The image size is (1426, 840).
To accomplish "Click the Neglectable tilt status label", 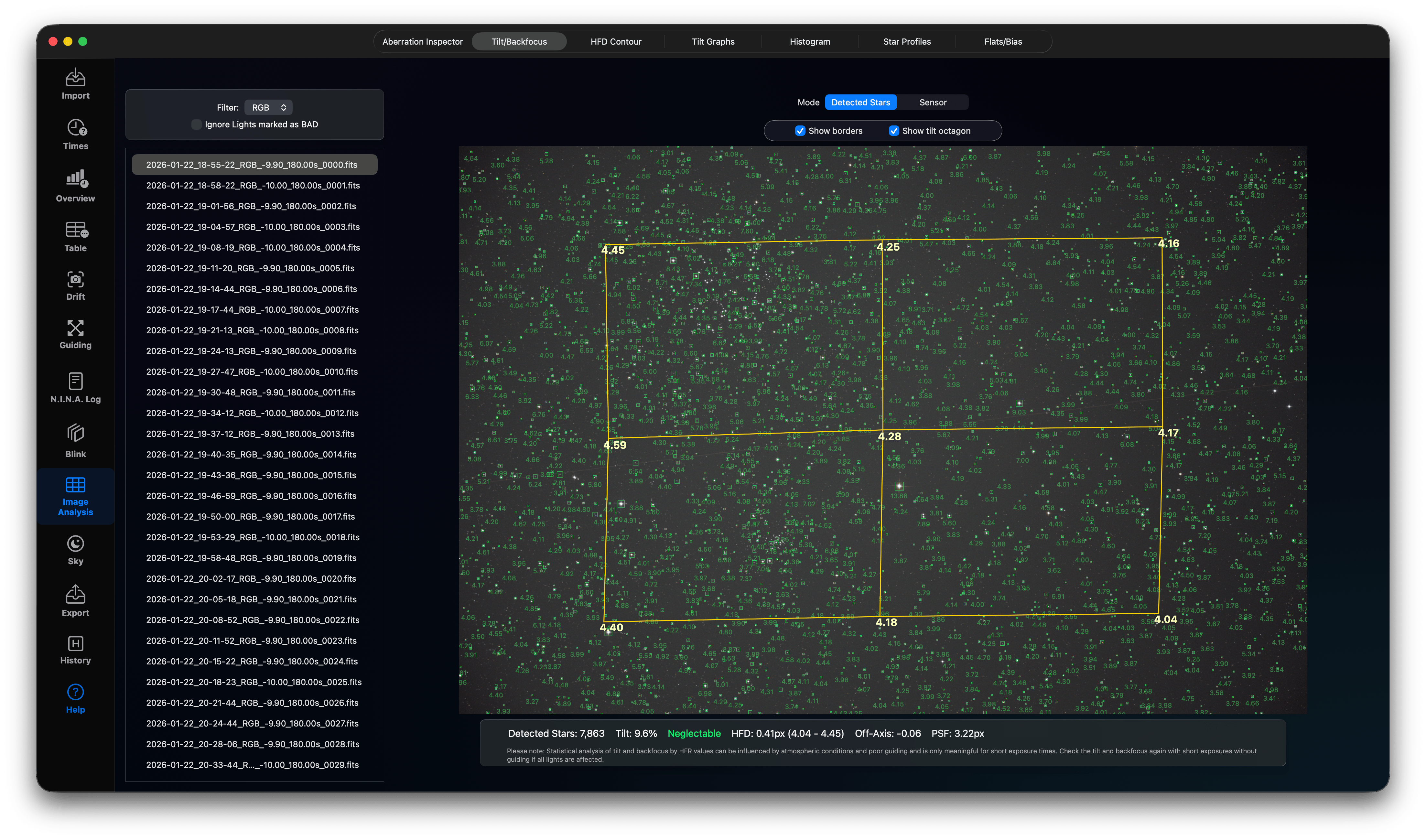I will pyautogui.click(x=694, y=734).
